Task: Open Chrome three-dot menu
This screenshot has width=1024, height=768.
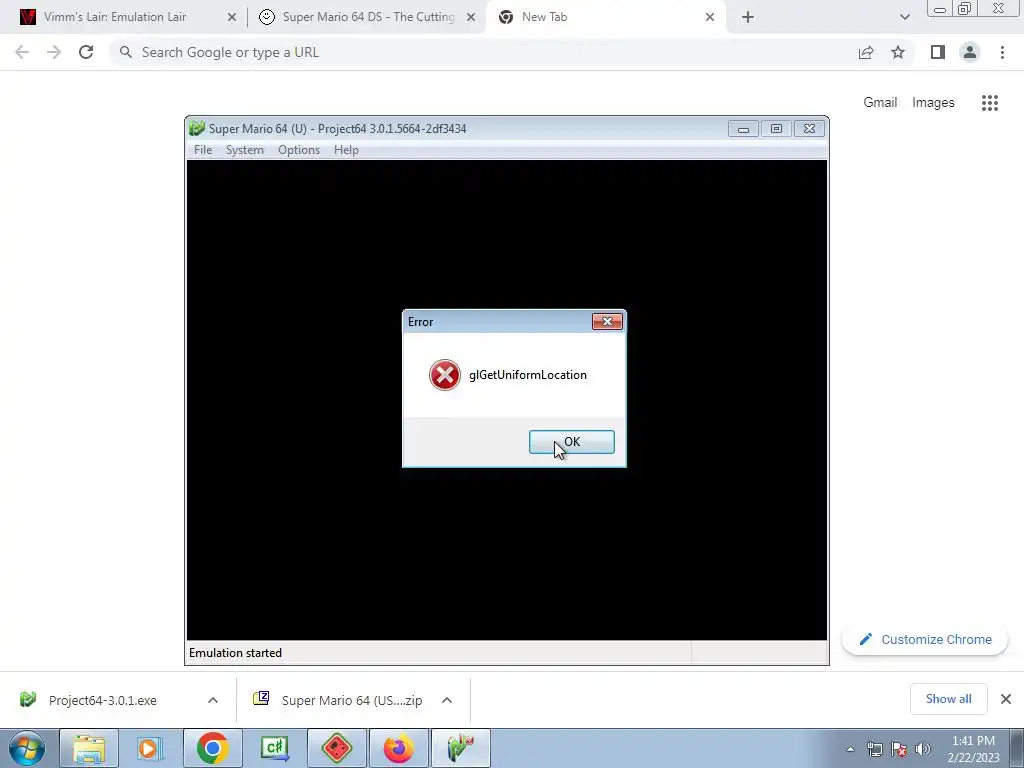Action: [1002, 52]
